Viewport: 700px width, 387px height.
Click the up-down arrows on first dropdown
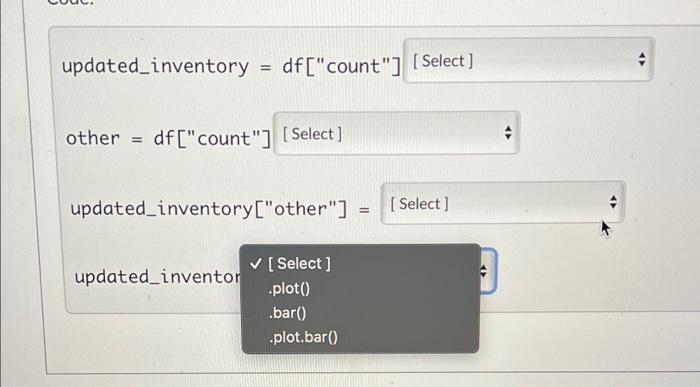click(x=642, y=59)
